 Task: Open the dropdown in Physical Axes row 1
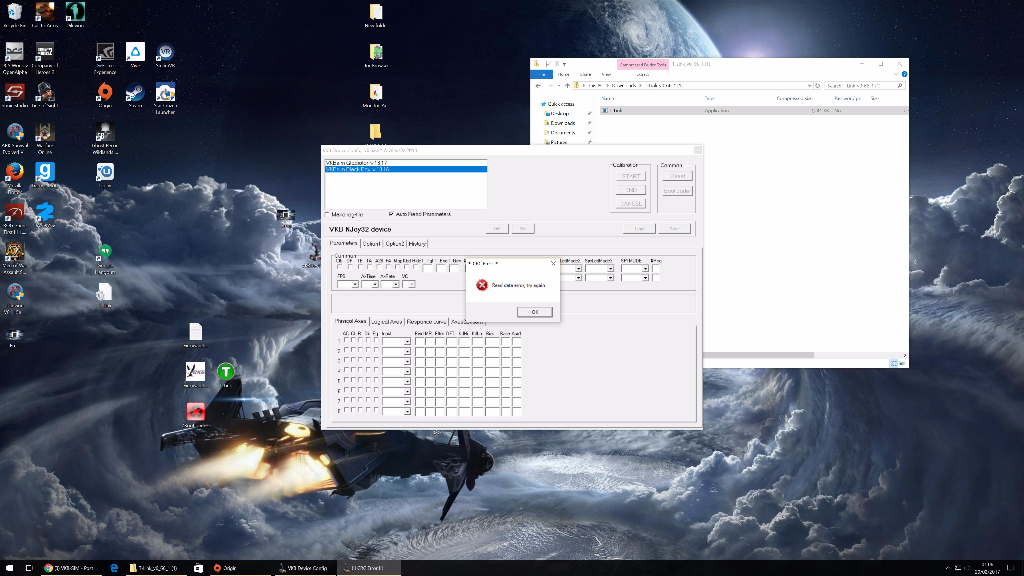tap(407, 342)
